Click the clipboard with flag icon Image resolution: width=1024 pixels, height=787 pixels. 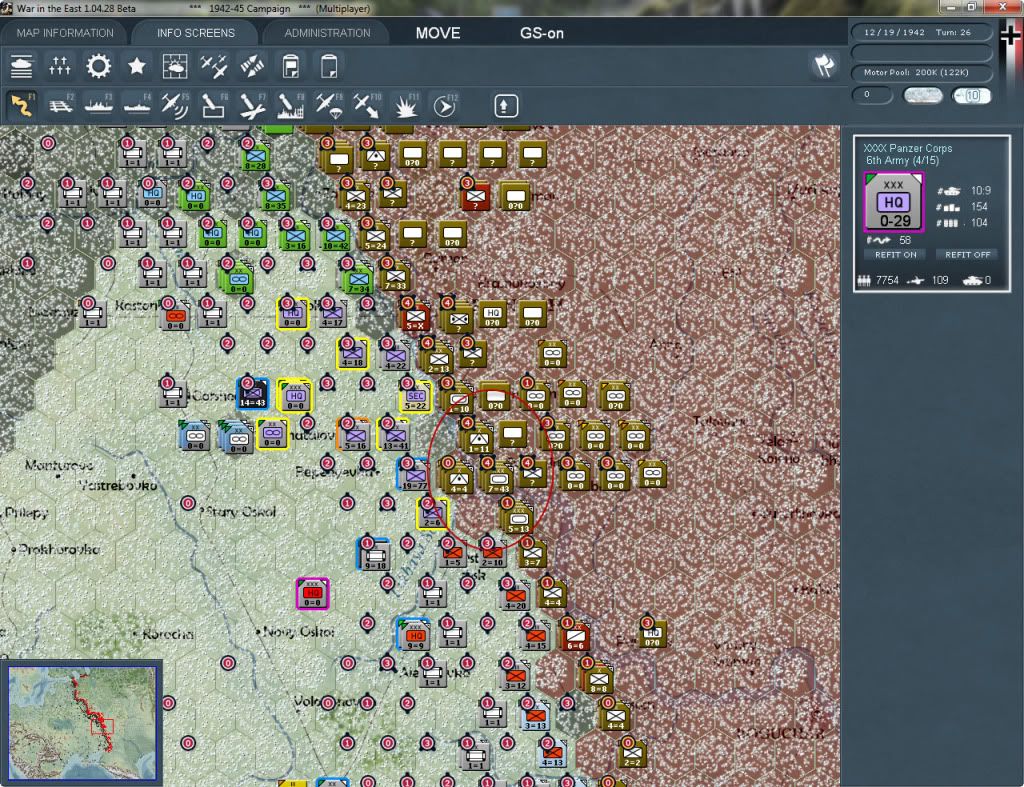point(291,66)
